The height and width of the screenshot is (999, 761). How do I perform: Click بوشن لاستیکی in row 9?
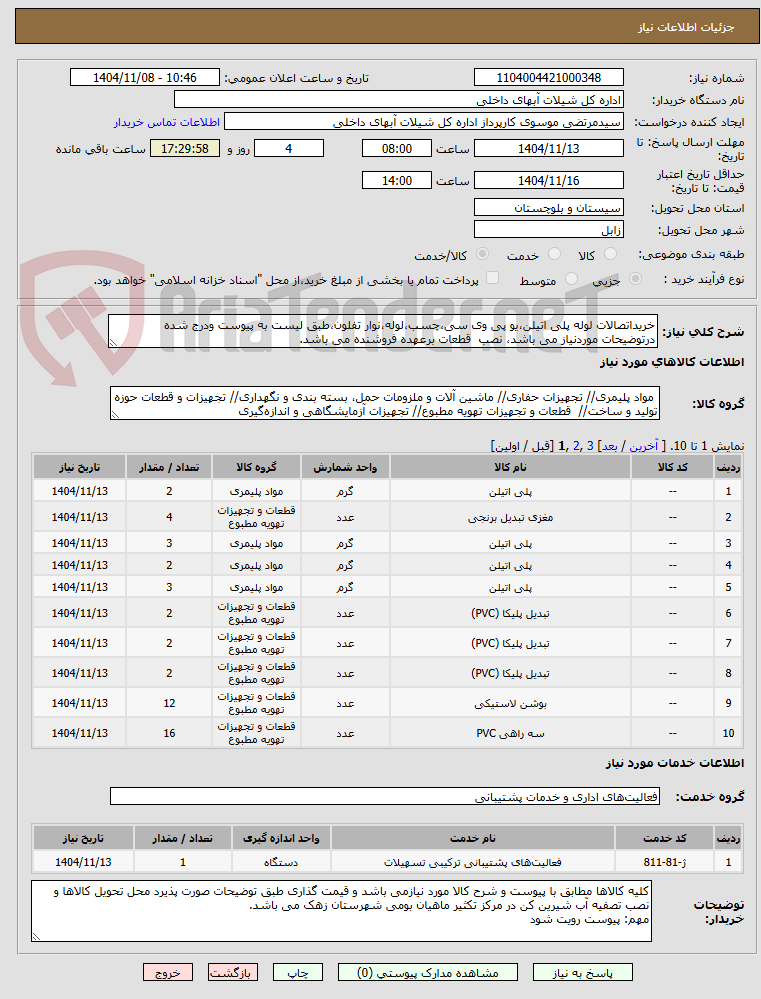click(511, 703)
